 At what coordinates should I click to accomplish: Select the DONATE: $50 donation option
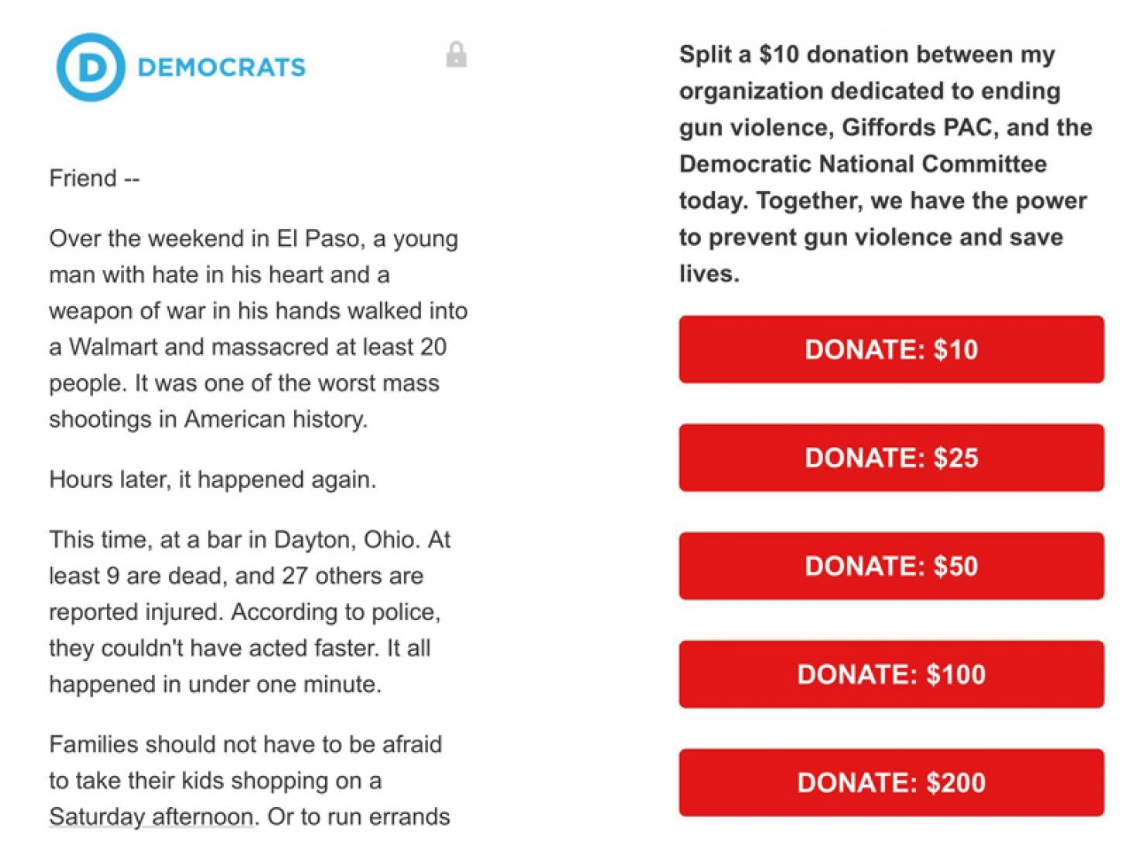click(890, 565)
